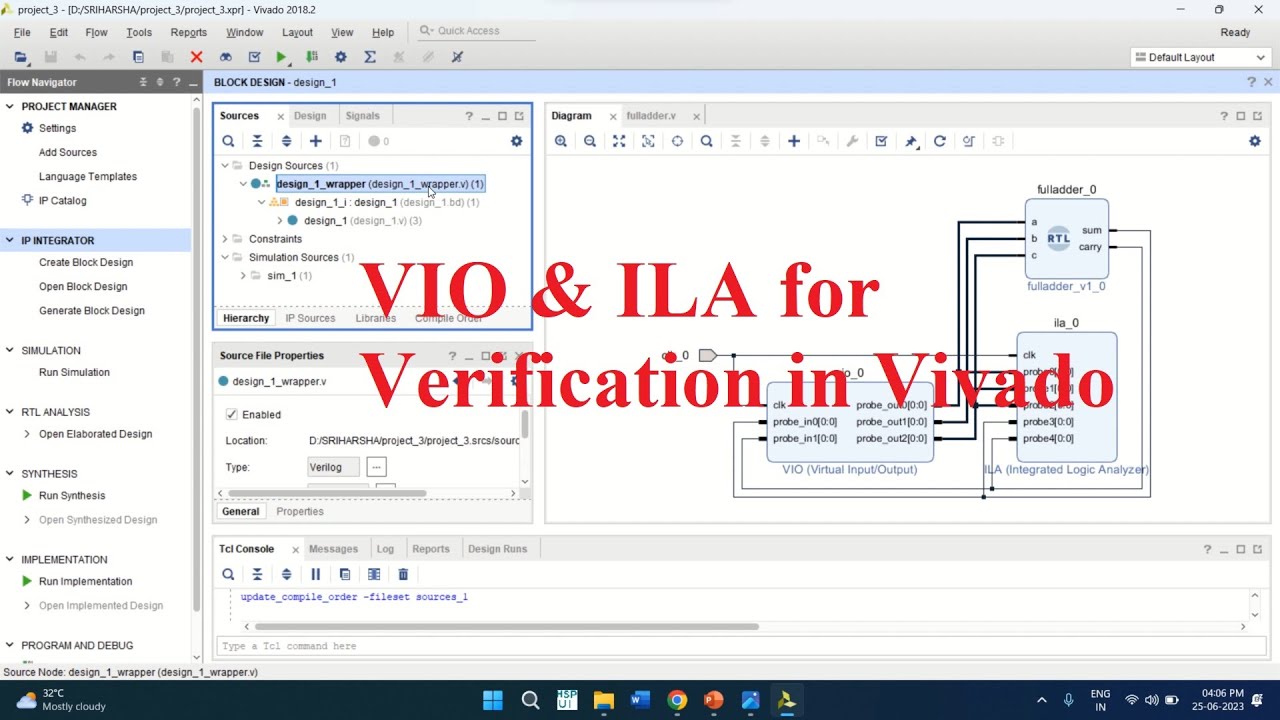Image resolution: width=1280 pixels, height=720 pixels.
Task: Open the Reports menu
Action: tap(189, 32)
